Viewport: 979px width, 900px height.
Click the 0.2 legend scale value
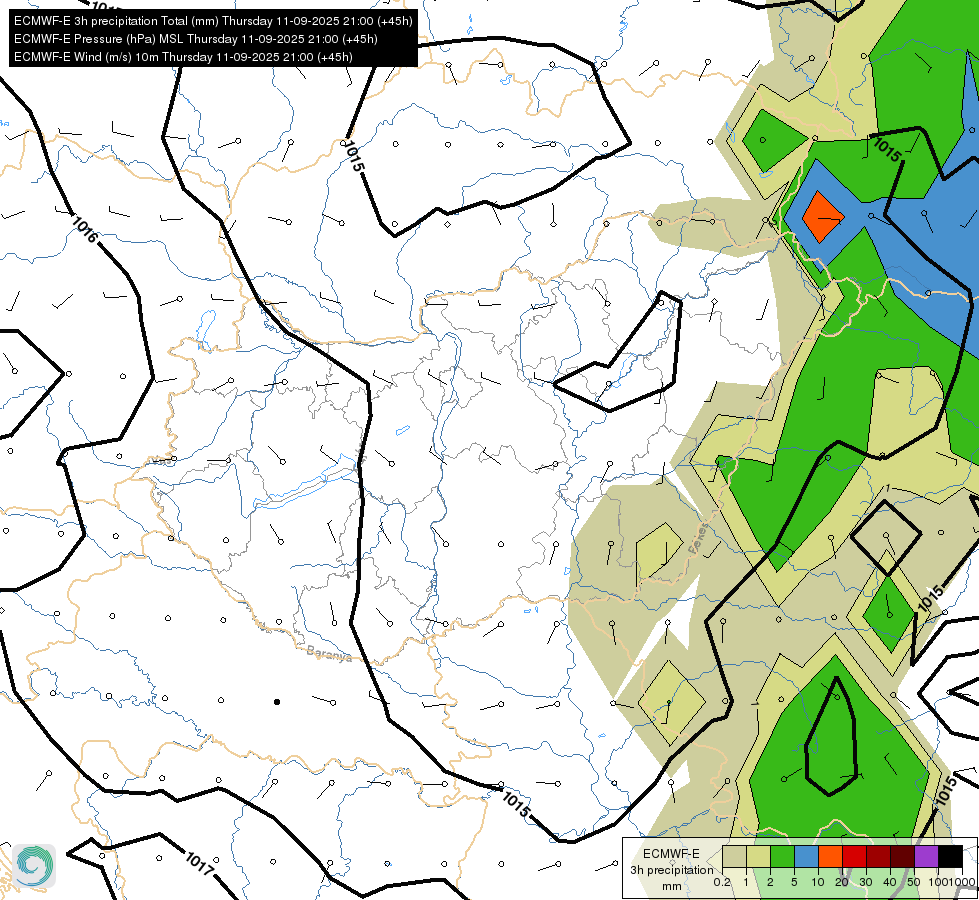coord(722,882)
